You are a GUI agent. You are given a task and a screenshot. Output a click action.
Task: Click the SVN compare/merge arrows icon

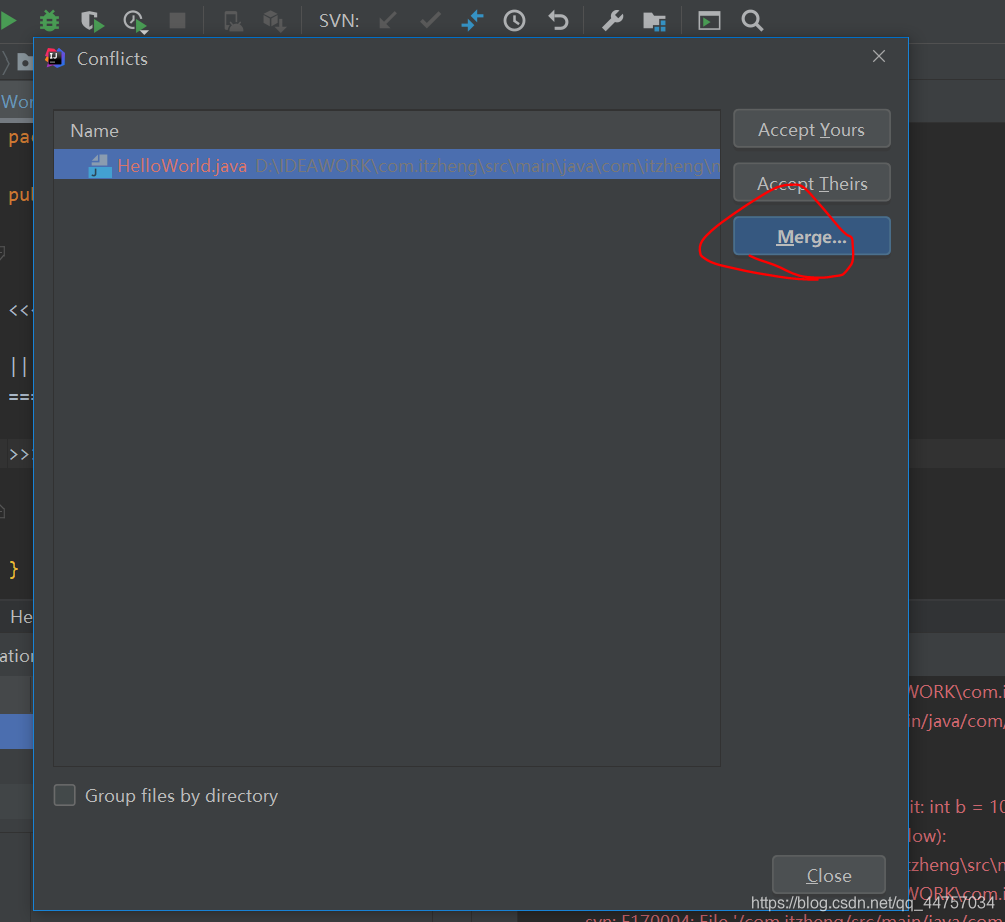pos(472,20)
